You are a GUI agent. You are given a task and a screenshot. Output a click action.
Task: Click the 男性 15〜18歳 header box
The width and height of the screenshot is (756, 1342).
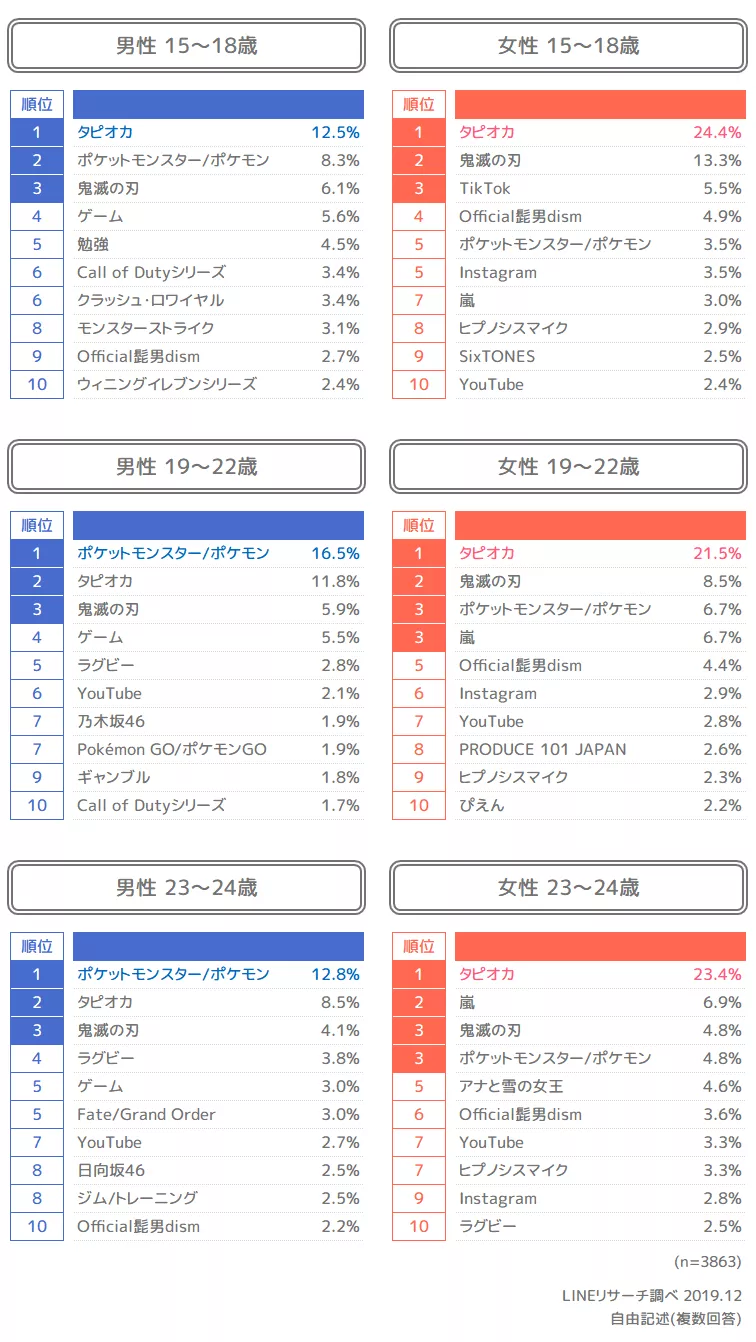tap(186, 46)
